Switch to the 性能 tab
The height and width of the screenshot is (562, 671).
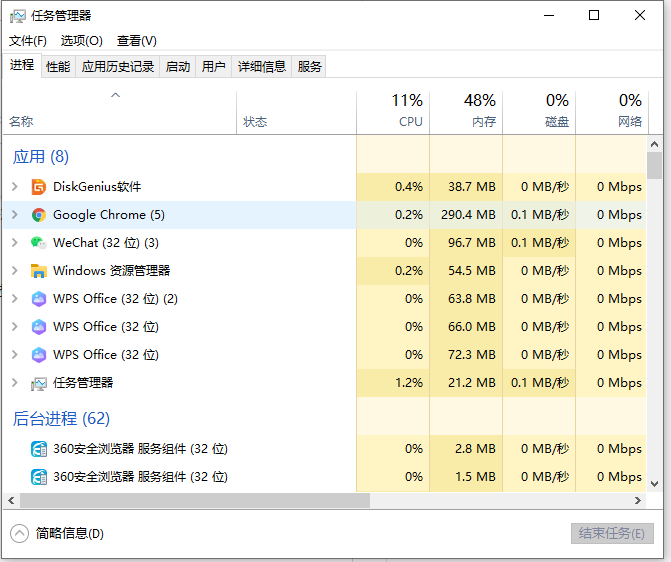[x=58, y=66]
